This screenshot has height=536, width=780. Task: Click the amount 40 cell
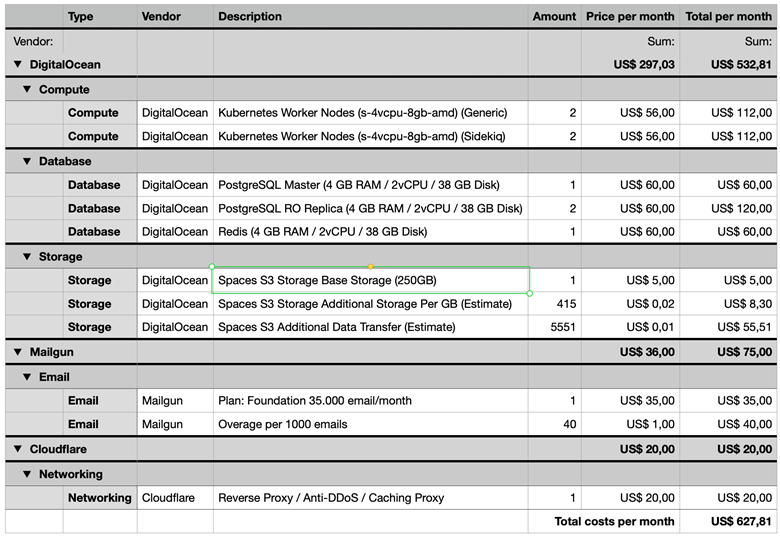click(554, 424)
